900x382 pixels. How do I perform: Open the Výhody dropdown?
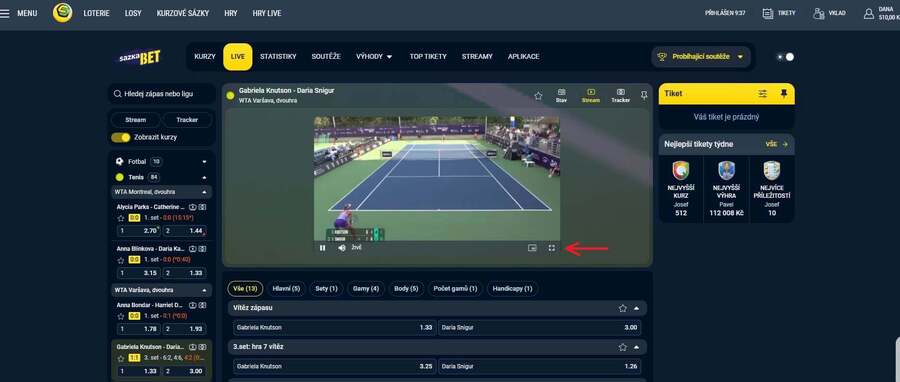[x=374, y=57]
